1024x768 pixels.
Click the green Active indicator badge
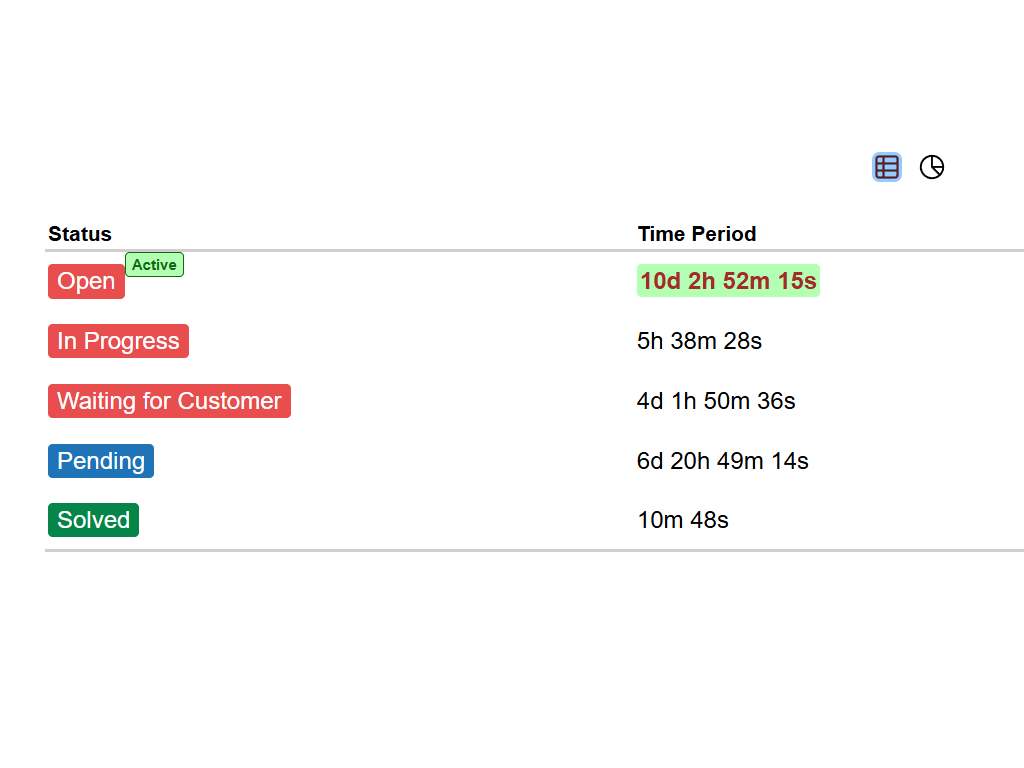point(154,265)
